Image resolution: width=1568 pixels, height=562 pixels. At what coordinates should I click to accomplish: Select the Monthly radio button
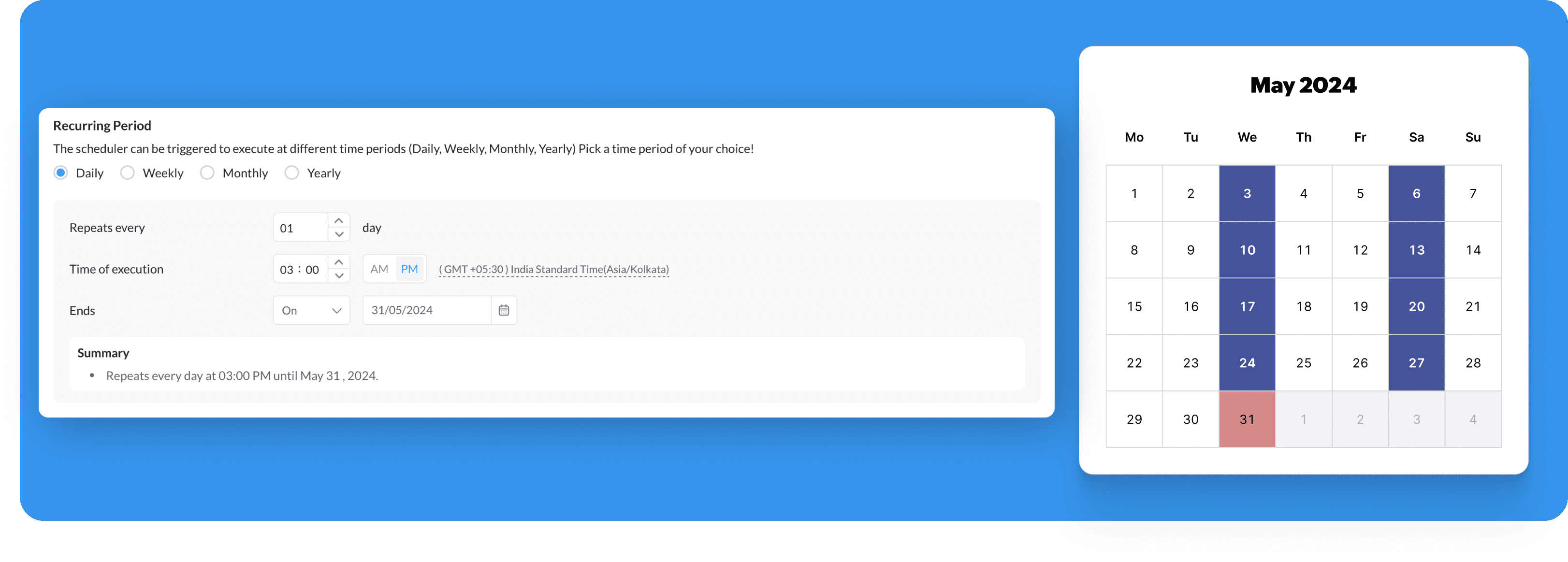[x=207, y=172]
